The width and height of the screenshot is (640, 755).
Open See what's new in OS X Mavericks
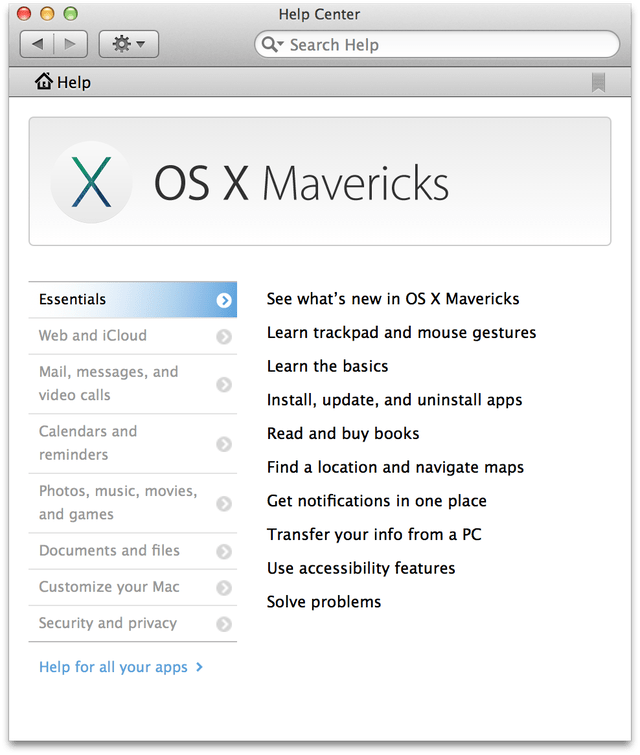[393, 299]
